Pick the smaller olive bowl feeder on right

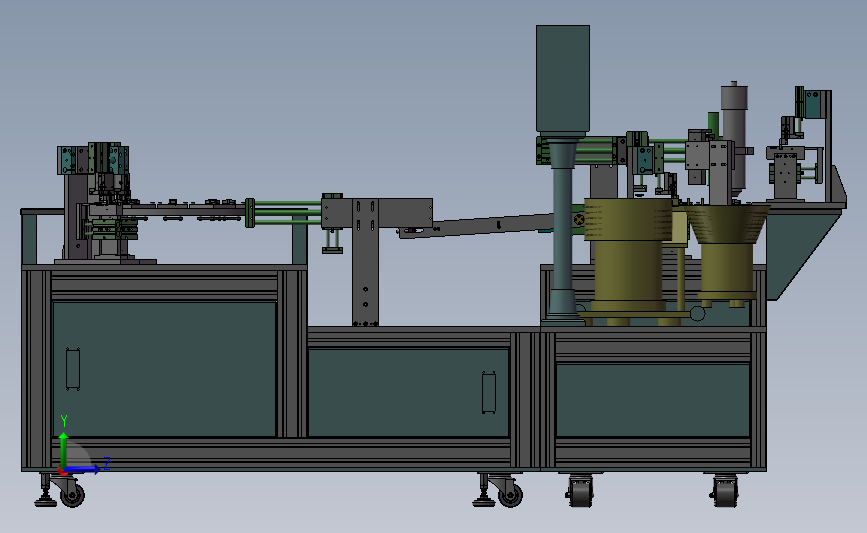click(x=728, y=253)
